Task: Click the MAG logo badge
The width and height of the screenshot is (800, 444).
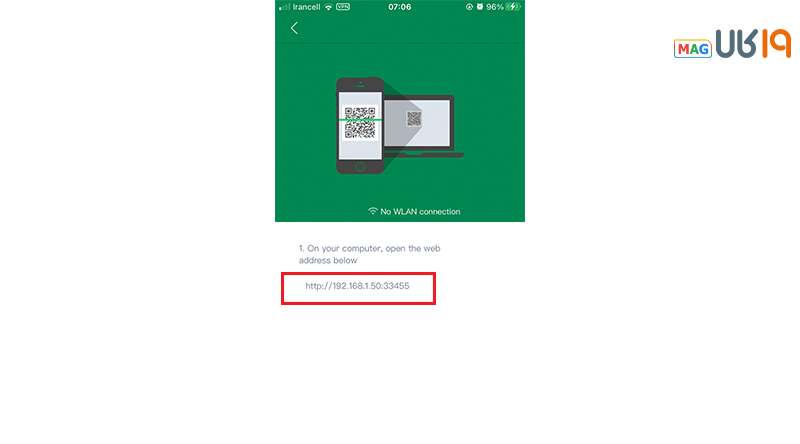Action: [692, 49]
